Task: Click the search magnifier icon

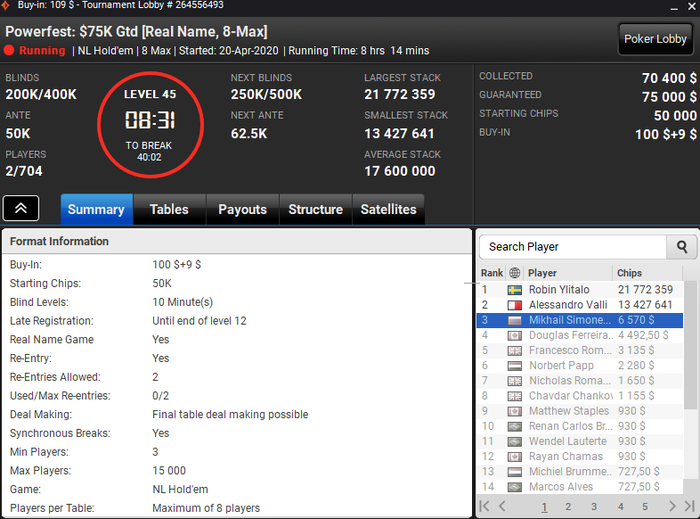Action: (x=681, y=247)
